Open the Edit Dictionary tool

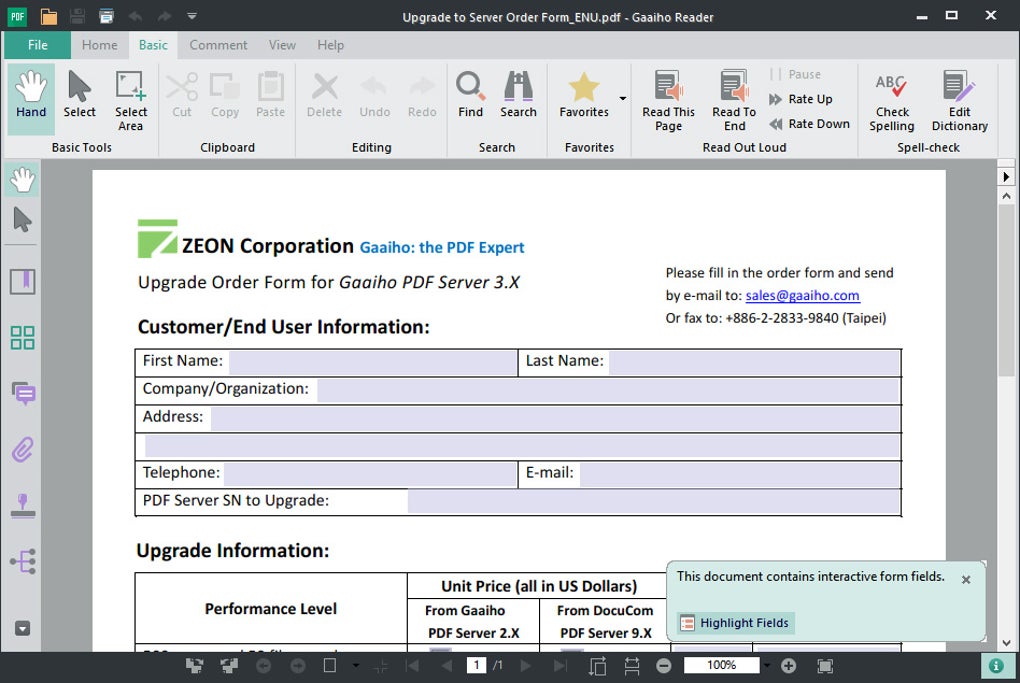click(959, 101)
